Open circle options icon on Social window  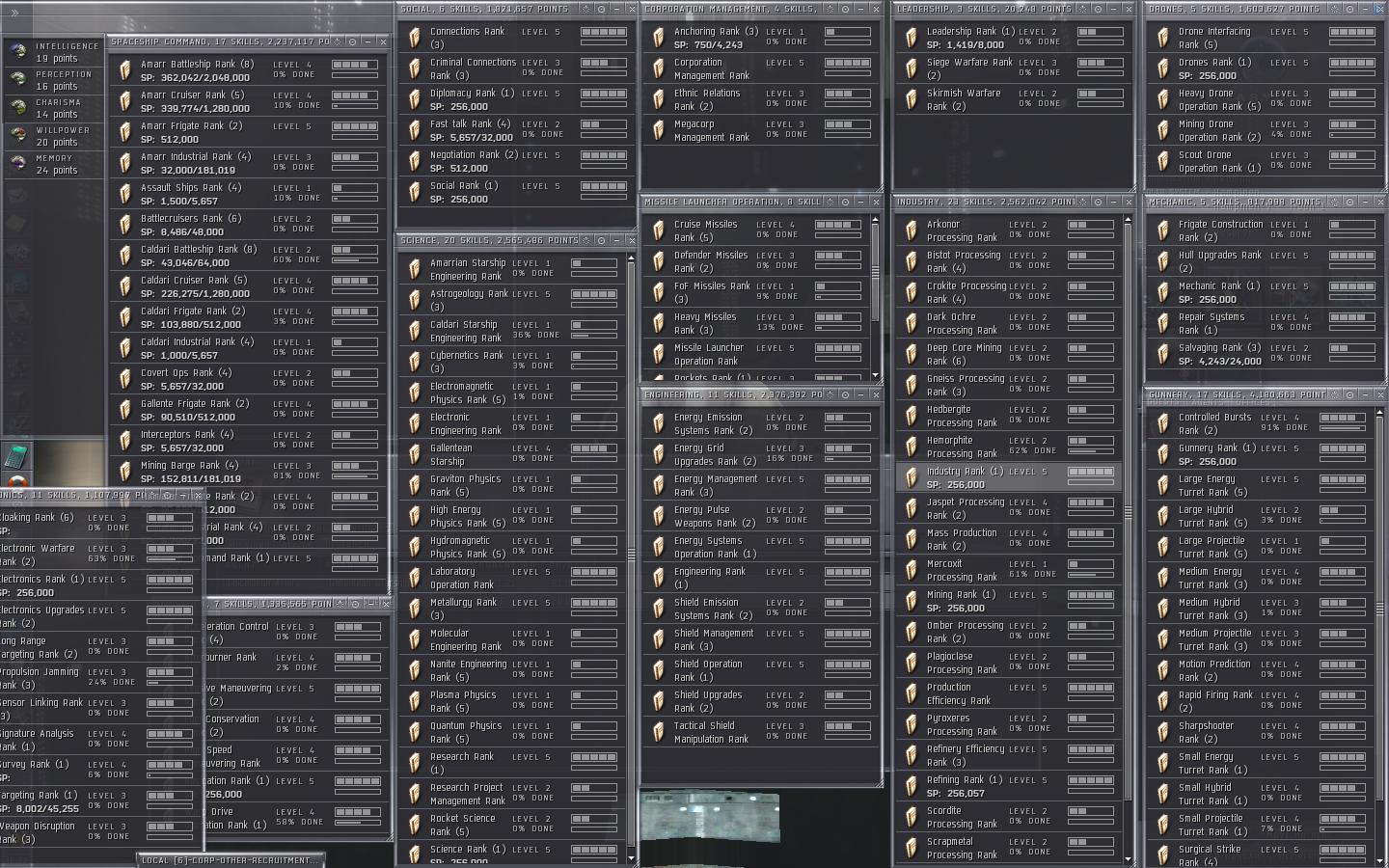(601, 9)
